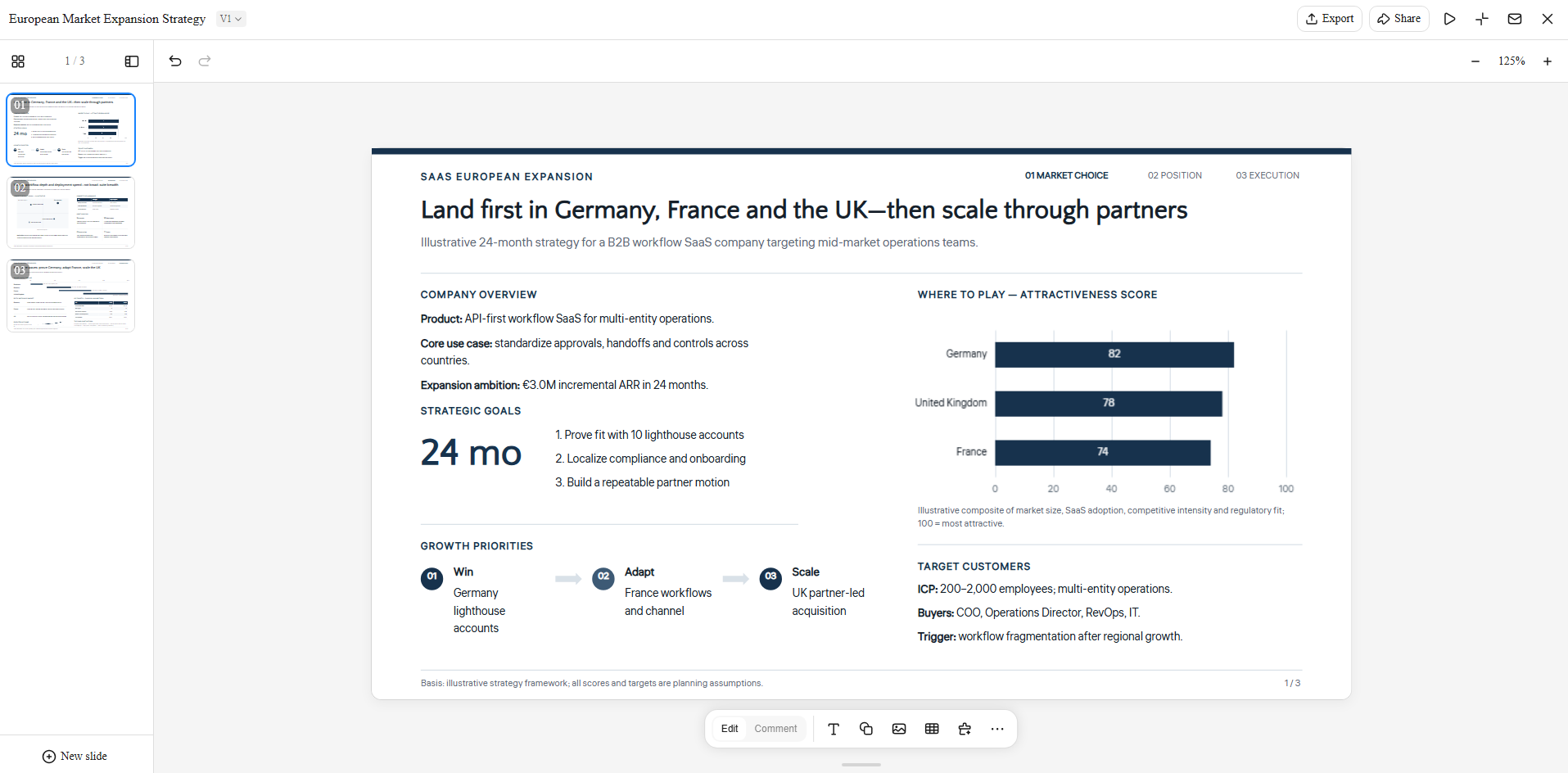The width and height of the screenshot is (1568, 773).
Task: Click the Share button
Action: click(1399, 19)
